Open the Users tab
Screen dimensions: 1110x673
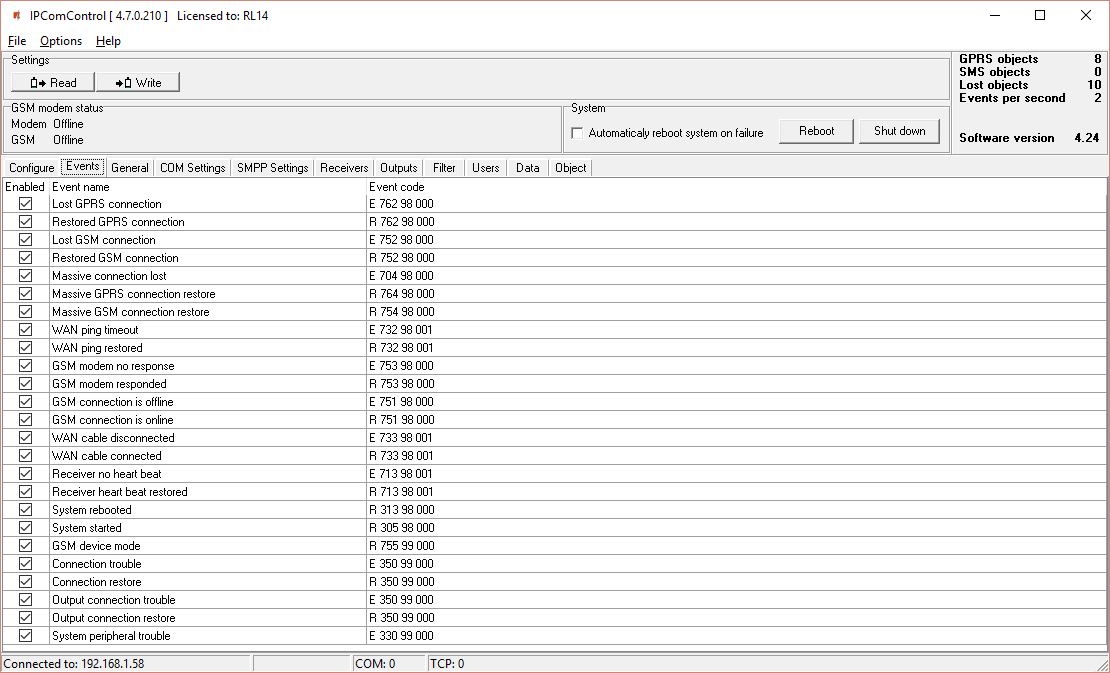point(485,168)
